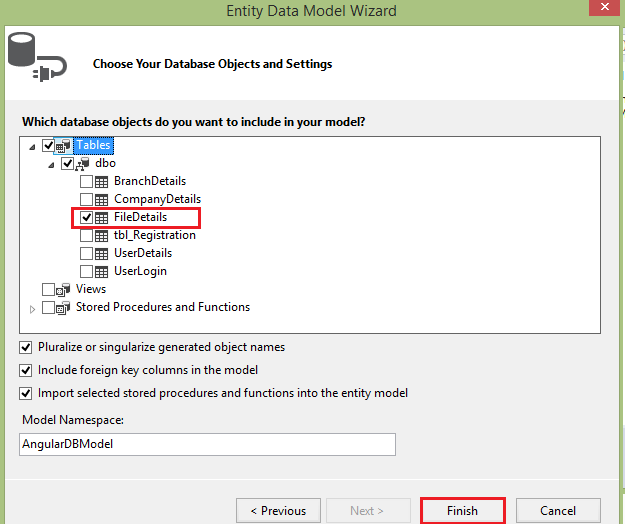Select the Views label
625x524 pixels.
coord(91,289)
